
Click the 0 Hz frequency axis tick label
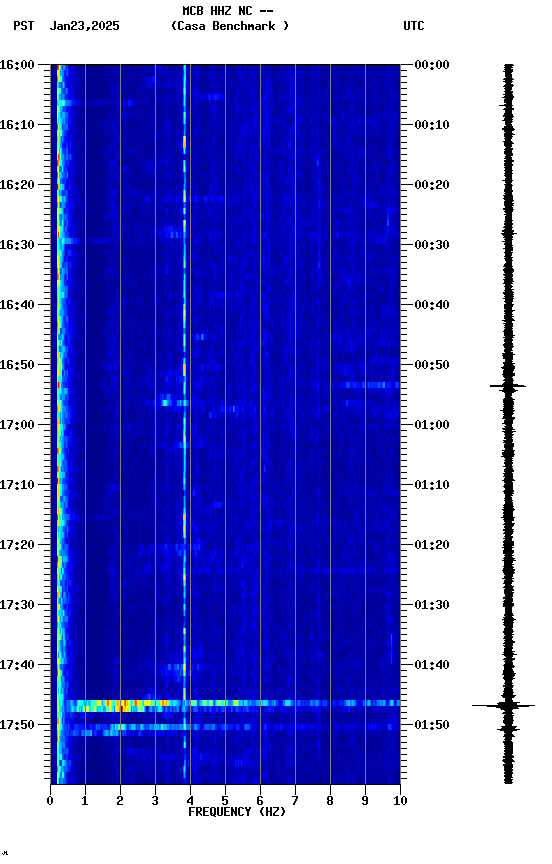click(x=50, y=801)
